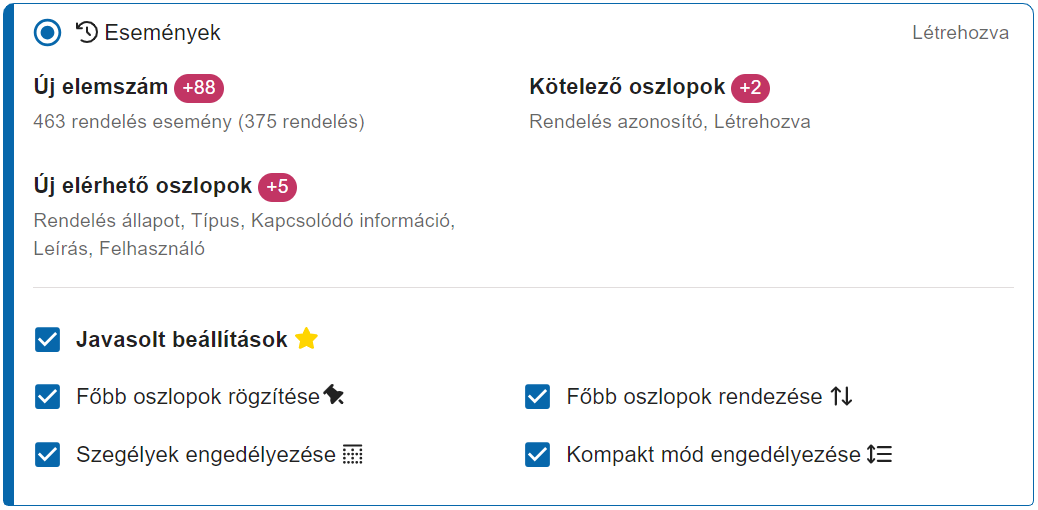
Task: Click the Javasolt beállítások label
Action: click(181, 339)
